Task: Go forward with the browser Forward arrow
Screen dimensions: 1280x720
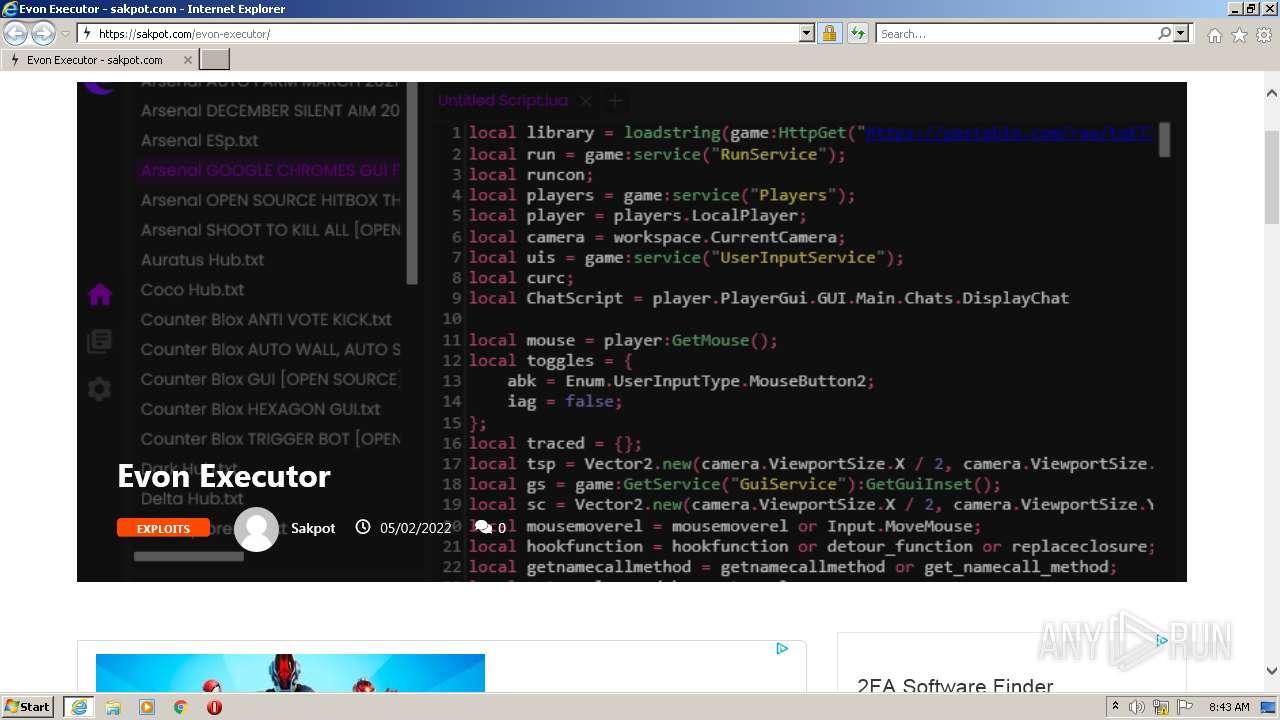Action: 43,33
